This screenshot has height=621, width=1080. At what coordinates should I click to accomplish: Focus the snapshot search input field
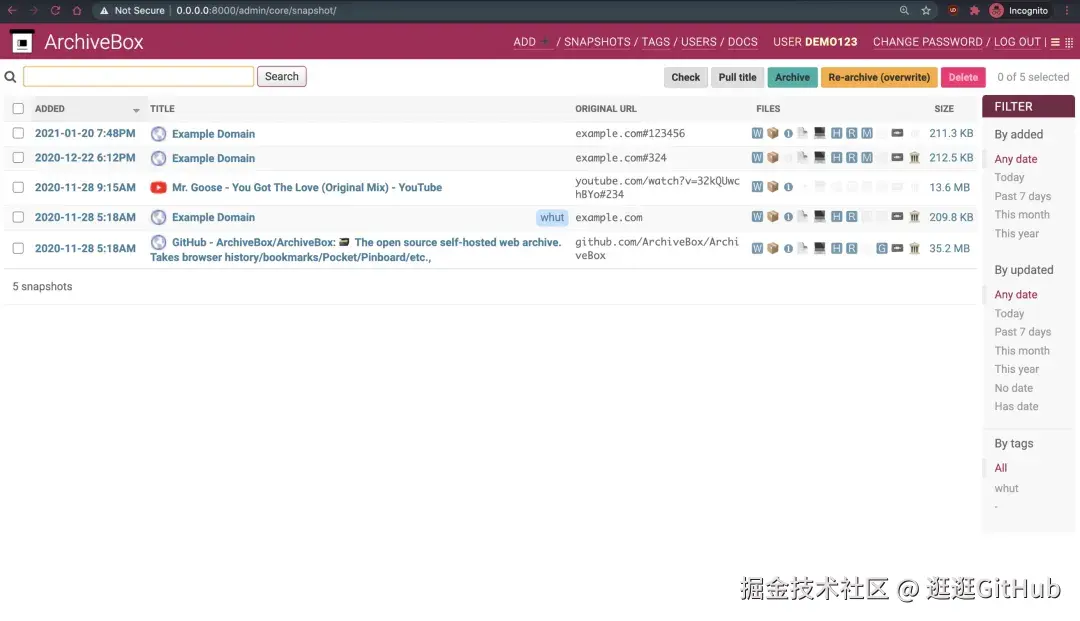coord(138,76)
